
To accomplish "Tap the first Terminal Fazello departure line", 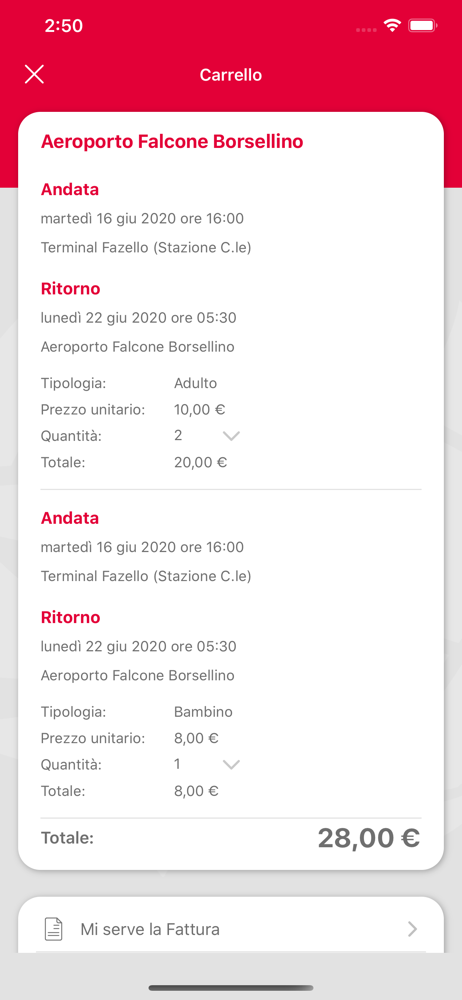I will click(146, 247).
